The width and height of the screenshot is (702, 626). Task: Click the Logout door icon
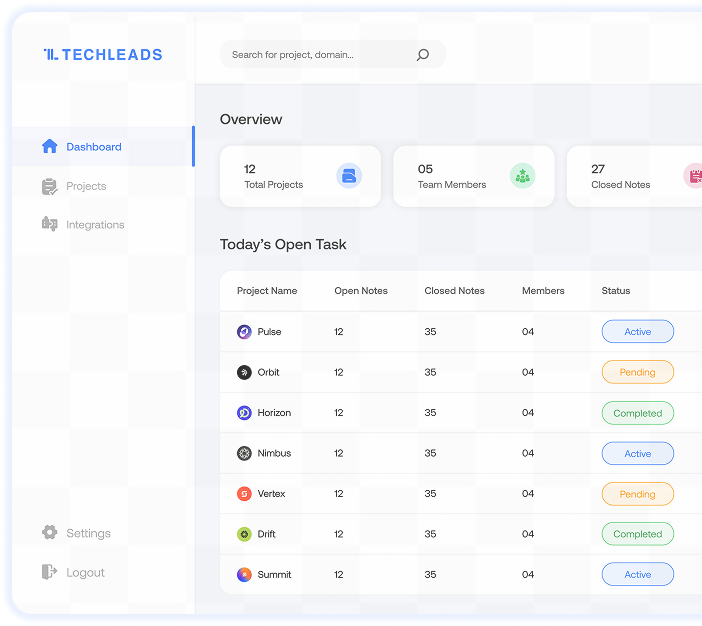(49, 572)
